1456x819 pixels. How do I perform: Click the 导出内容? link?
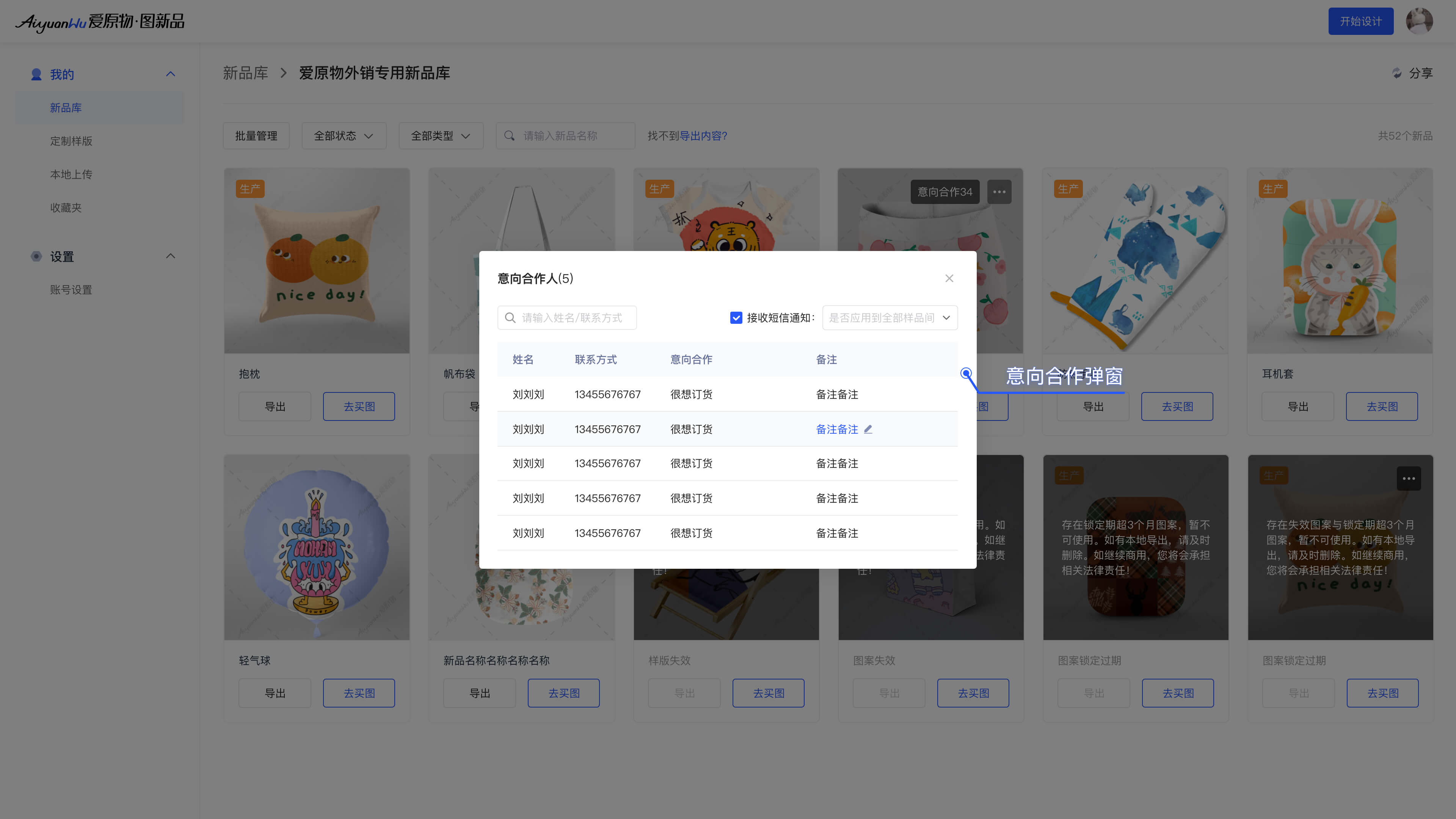(x=703, y=136)
